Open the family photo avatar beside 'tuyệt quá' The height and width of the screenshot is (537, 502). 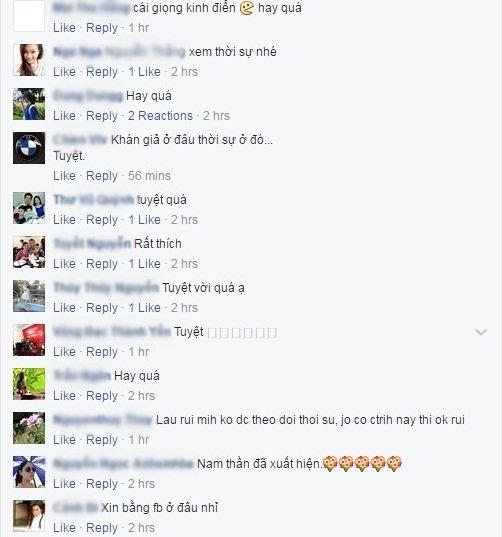tap(29, 208)
